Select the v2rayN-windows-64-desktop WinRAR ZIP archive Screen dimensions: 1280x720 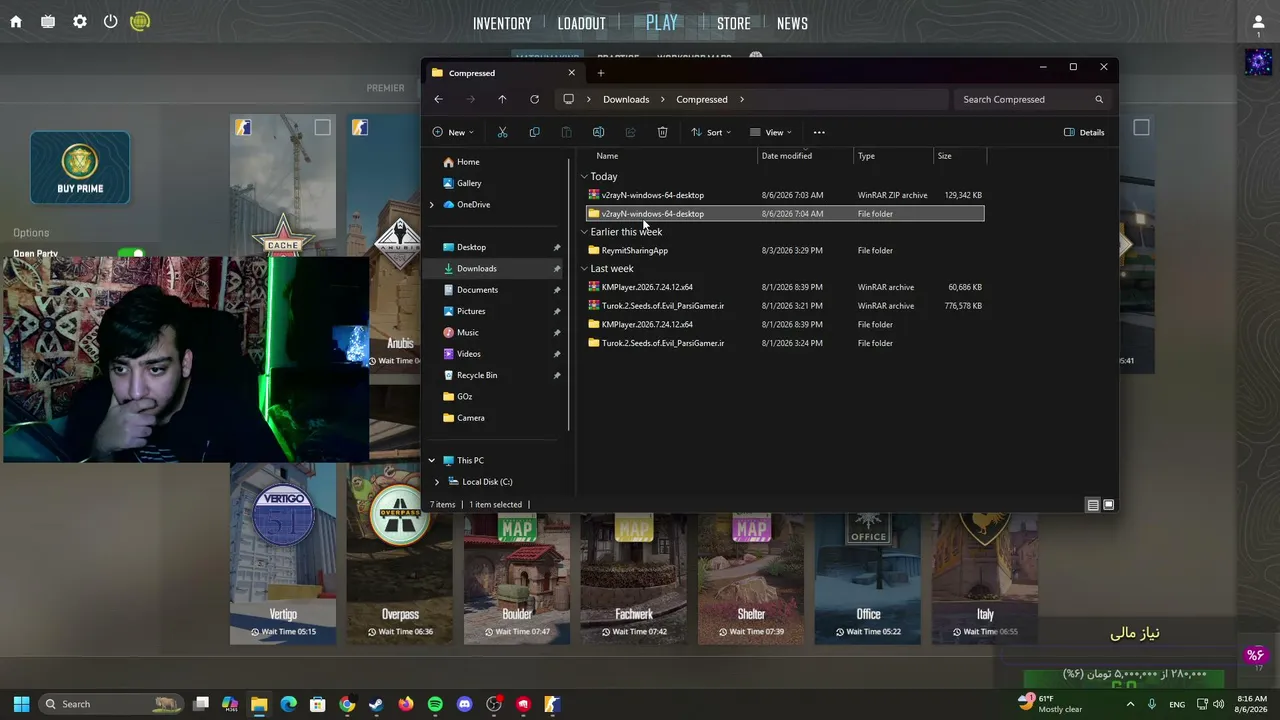point(785,195)
